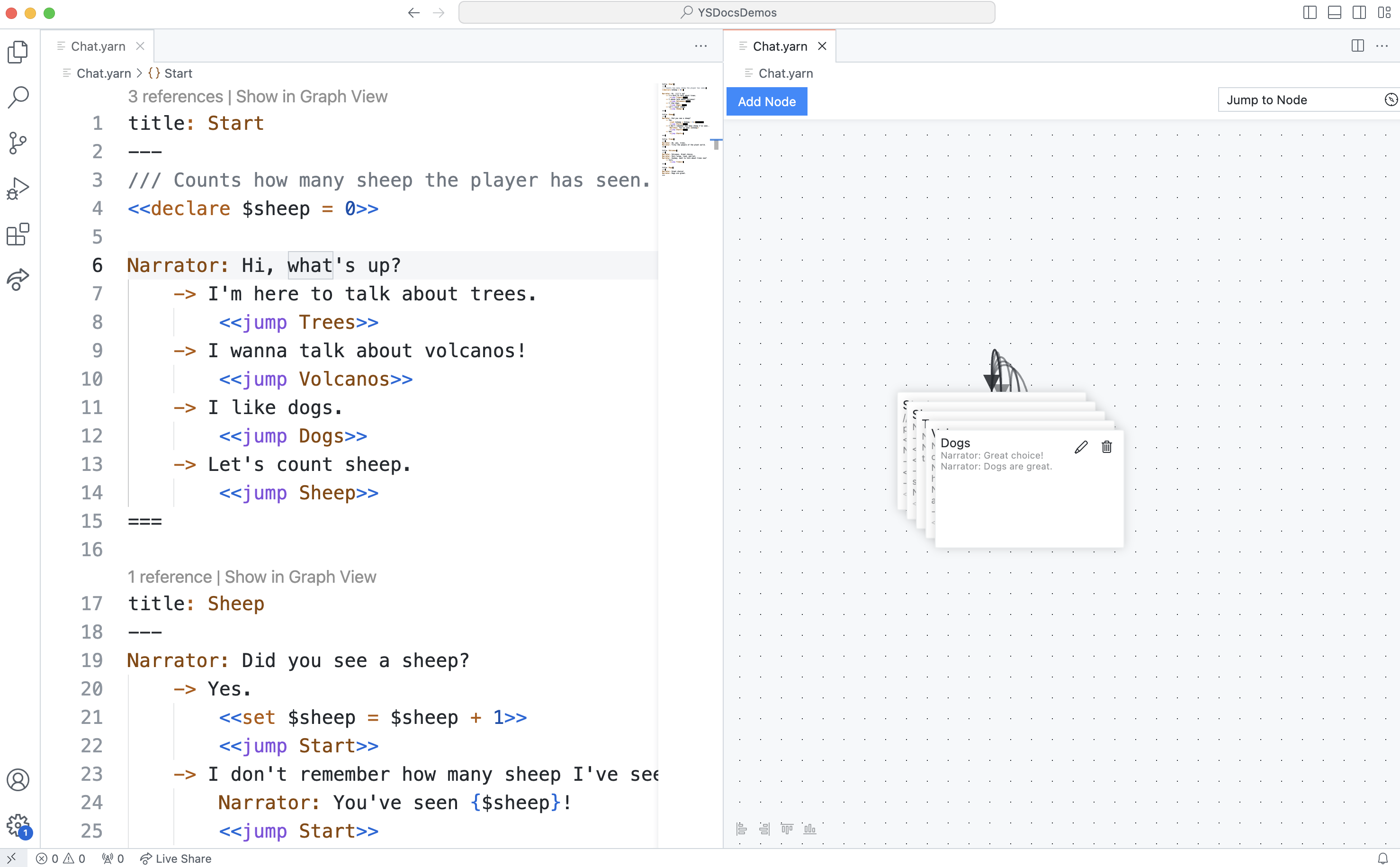
Task: Select the graph view Chat.yarn tab
Action: pyautogui.click(x=780, y=46)
